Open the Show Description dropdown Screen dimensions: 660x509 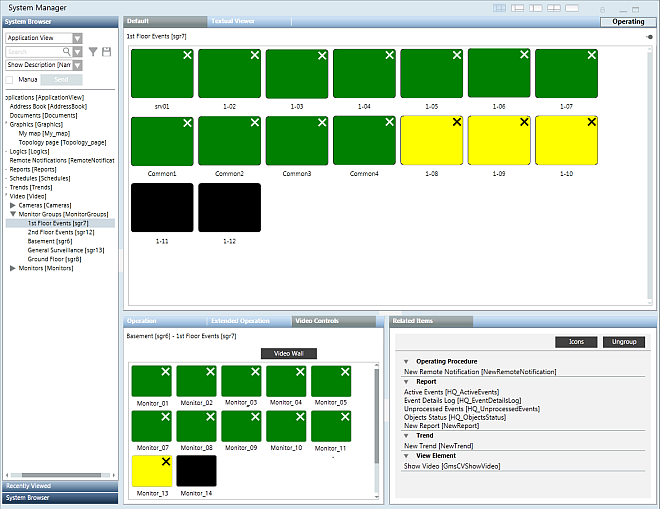(77, 65)
